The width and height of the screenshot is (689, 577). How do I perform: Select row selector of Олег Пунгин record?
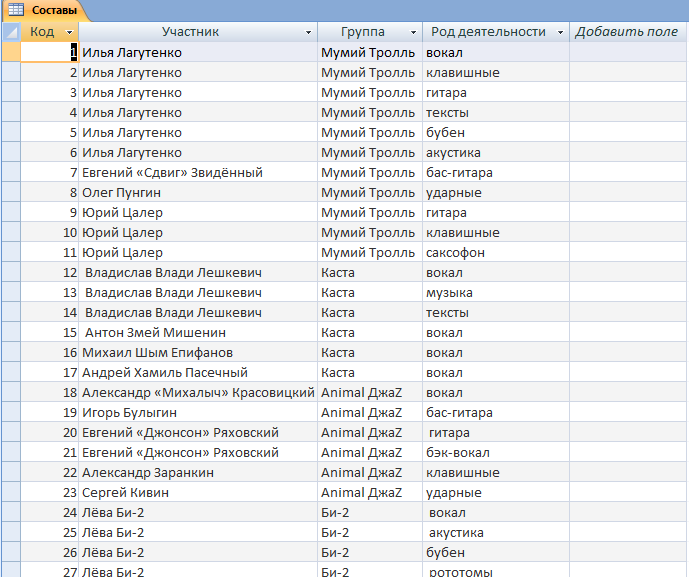[11, 192]
